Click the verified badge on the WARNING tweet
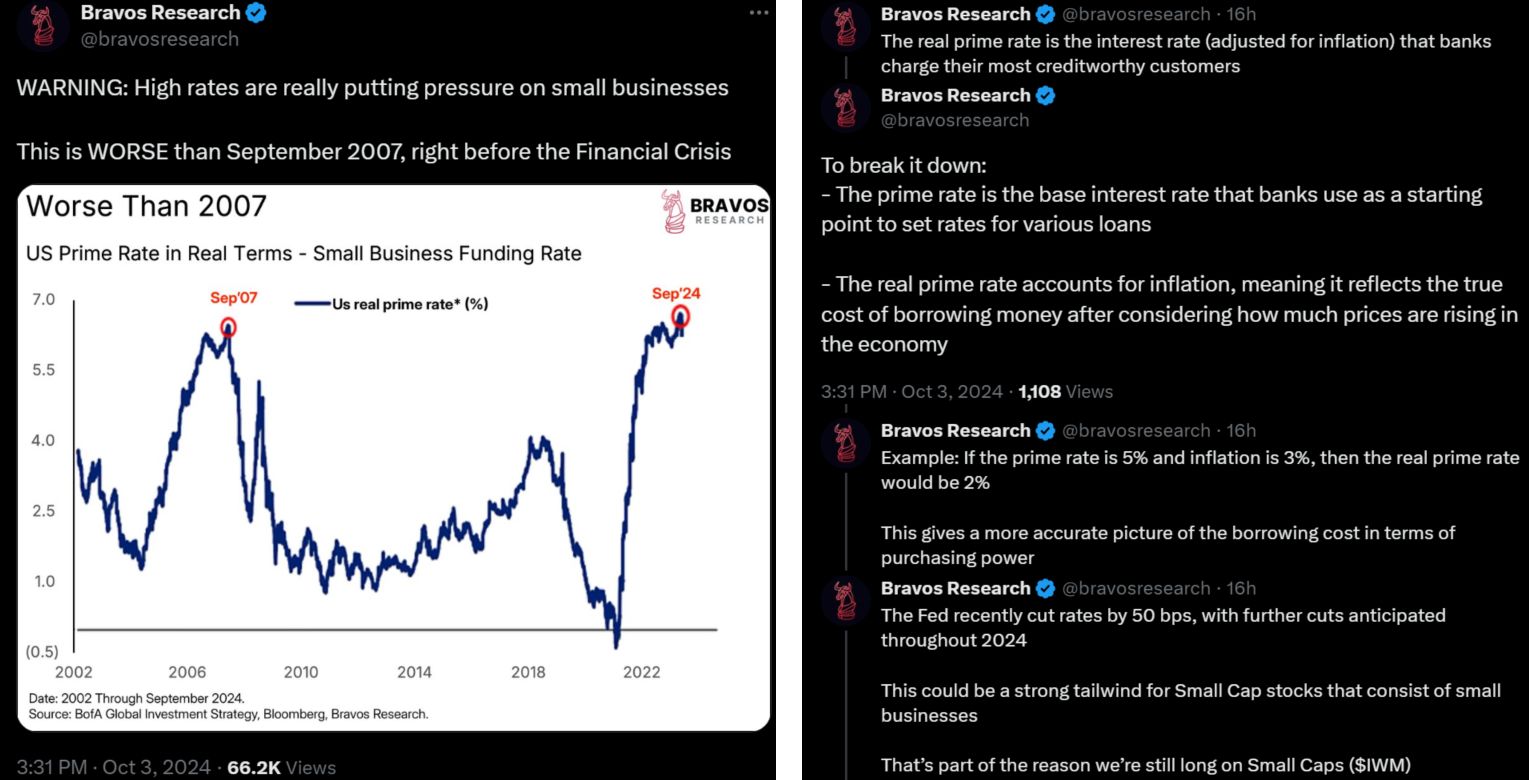This screenshot has width=1529, height=780. [257, 13]
